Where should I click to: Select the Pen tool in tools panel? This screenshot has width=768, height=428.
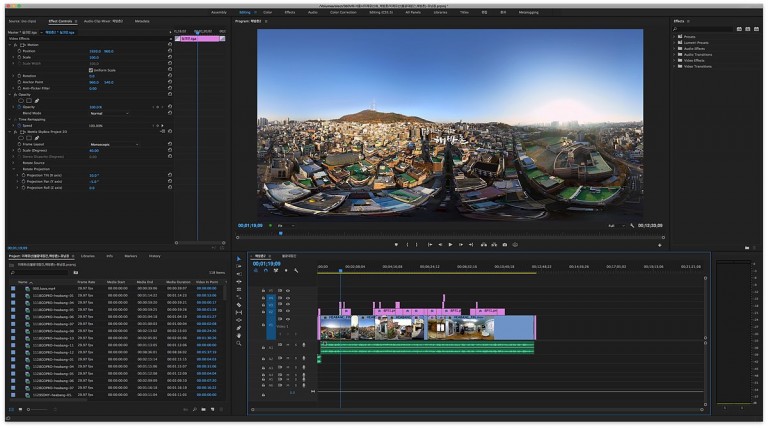click(239, 327)
